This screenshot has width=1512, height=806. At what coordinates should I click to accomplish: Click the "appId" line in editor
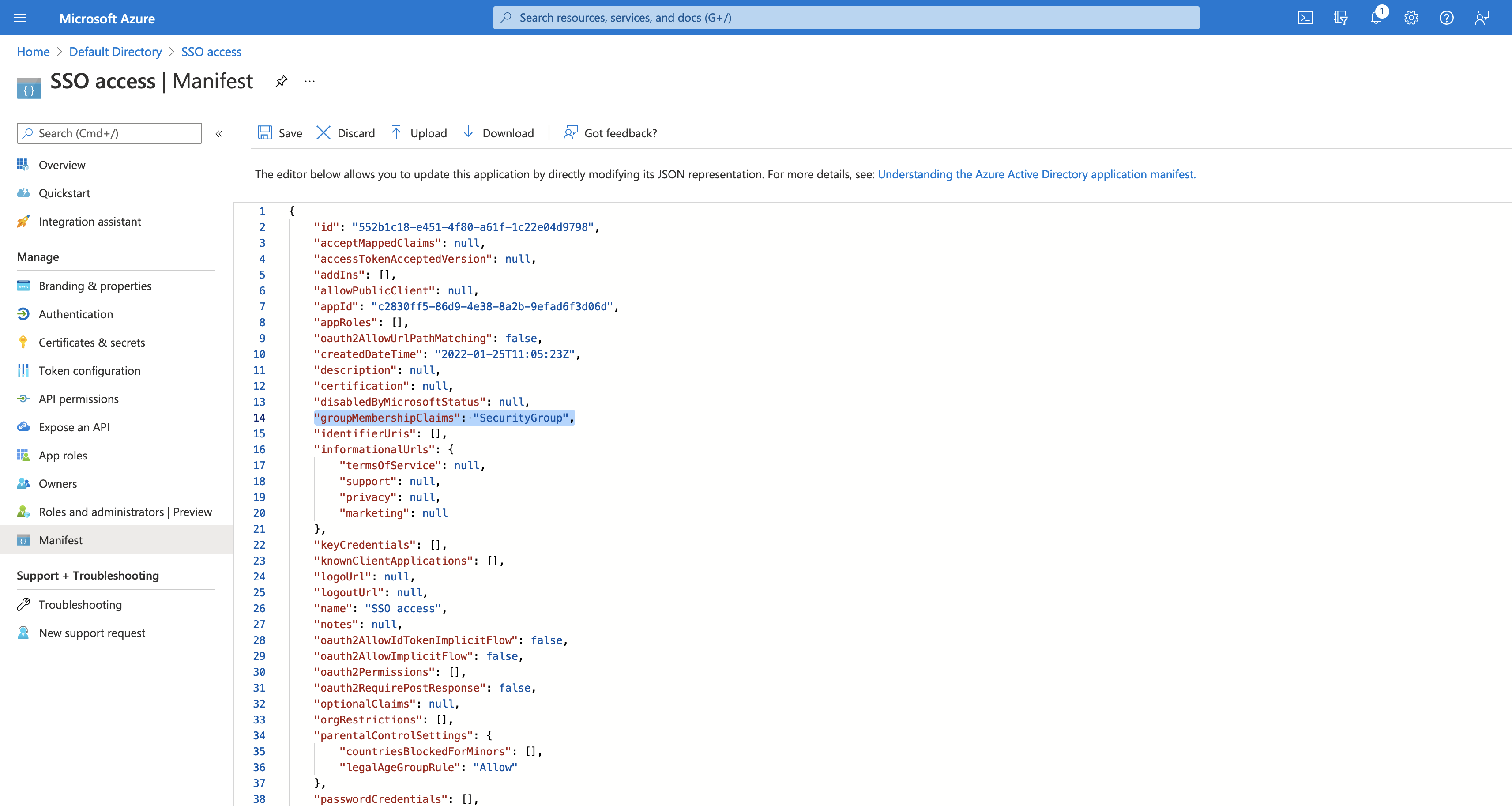click(x=466, y=306)
